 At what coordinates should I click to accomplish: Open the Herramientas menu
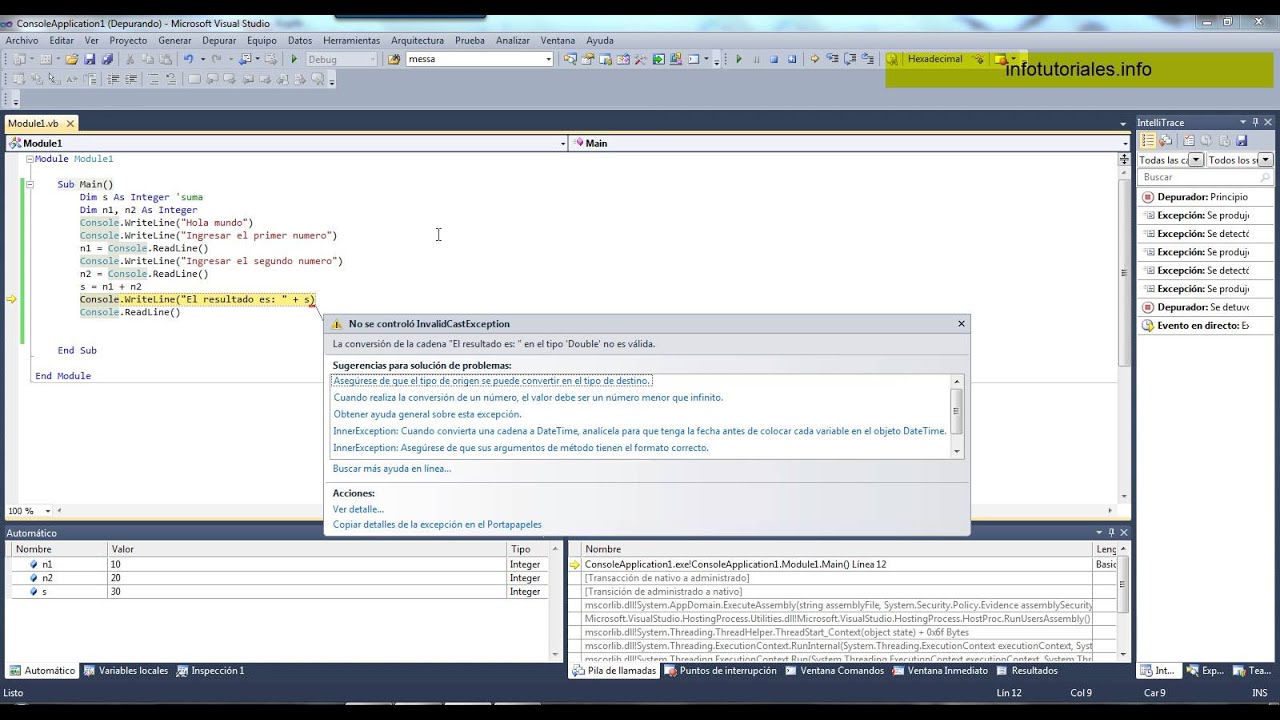[x=351, y=40]
